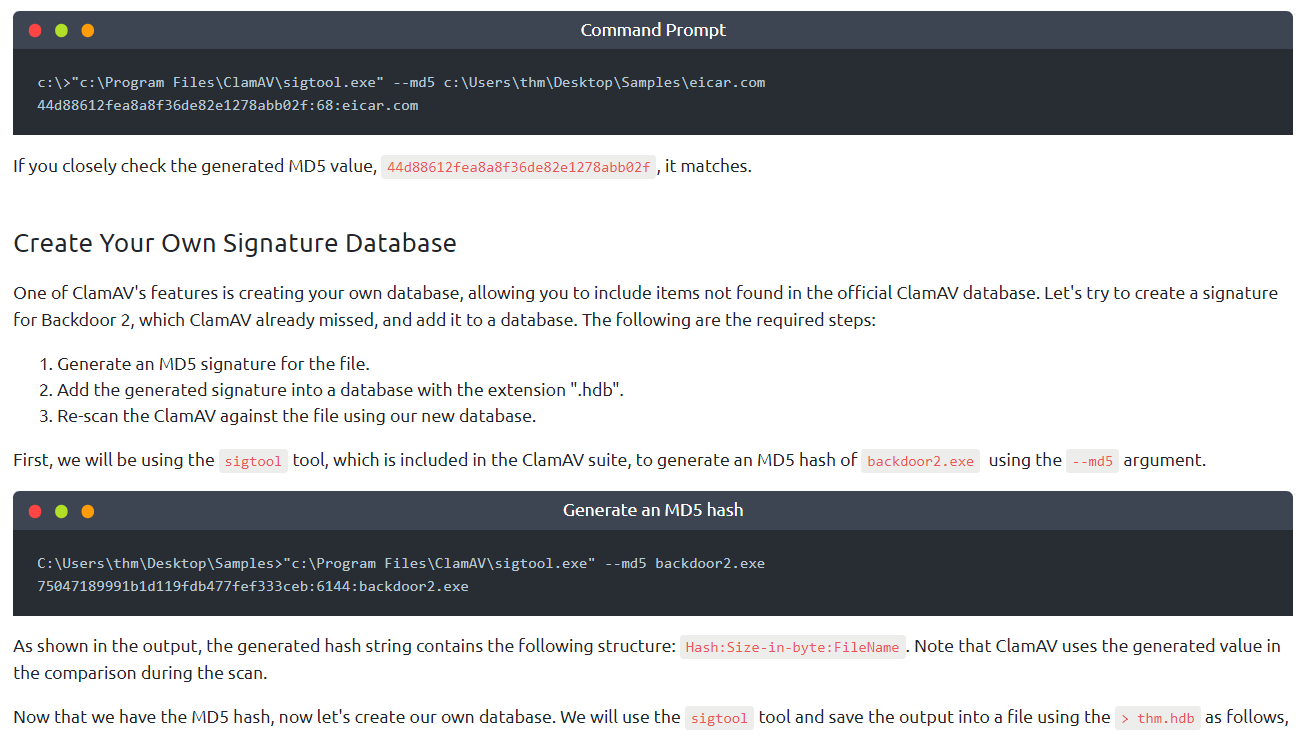The width and height of the screenshot is (1308, 736).
Task: Click orange dot on Generate an MD5 hash terminal
Action: tap(87, 511)
